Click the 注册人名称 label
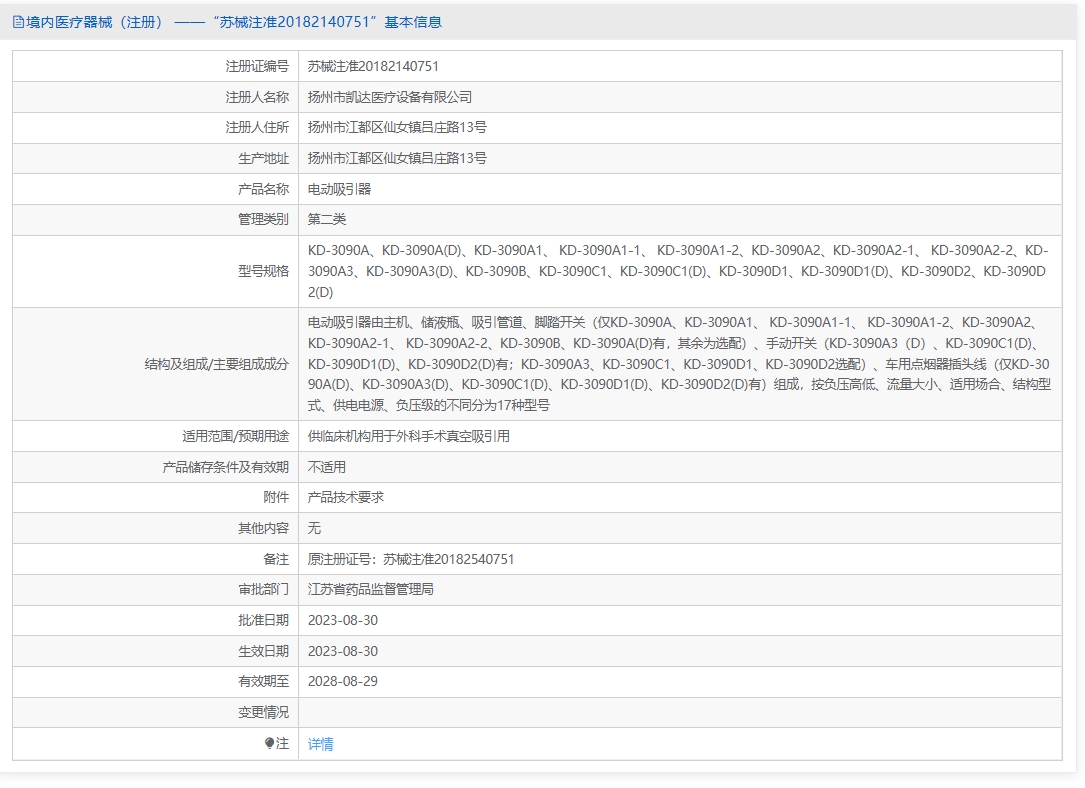The image size is (1085, 788). tap(257, 97)
